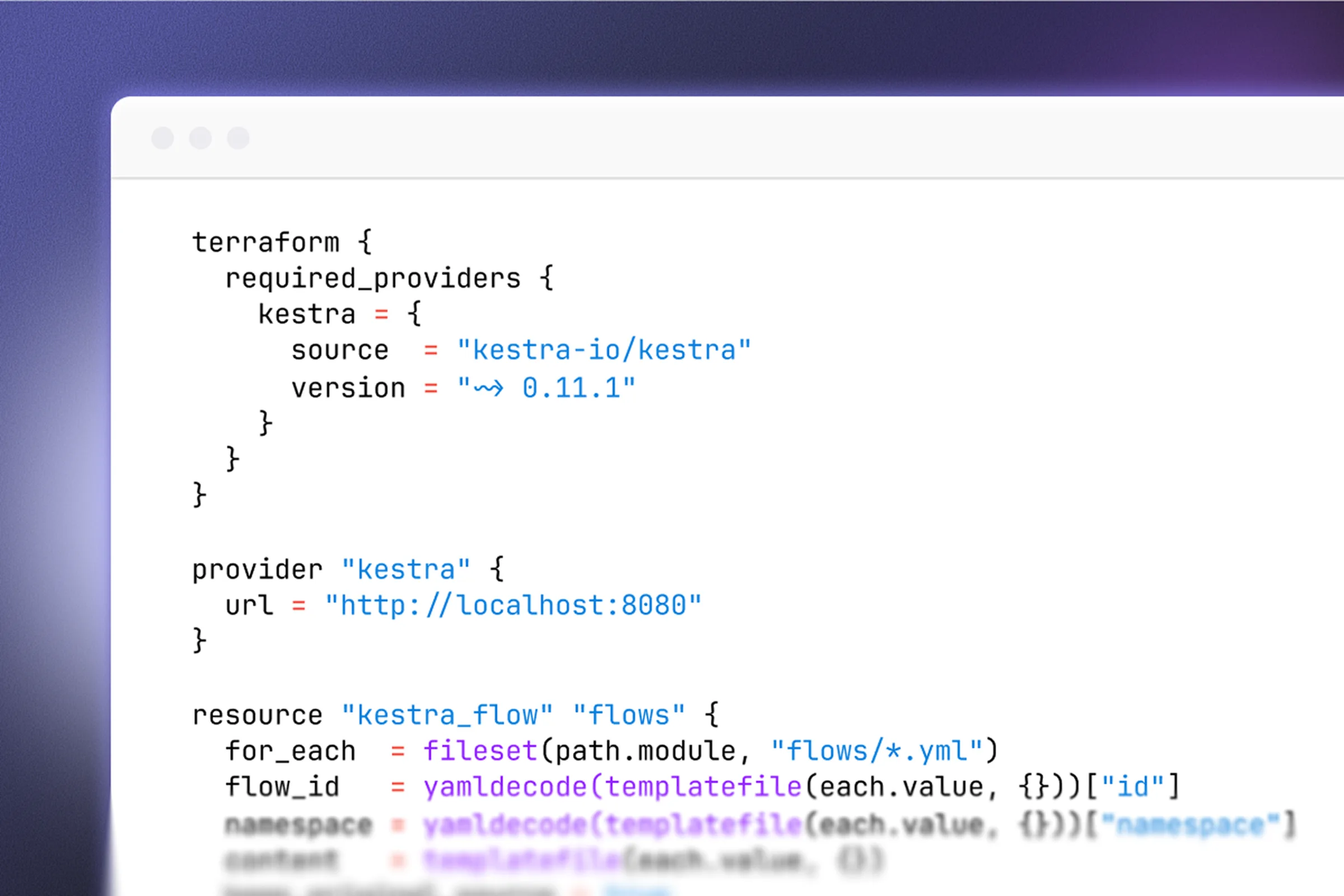Click the word "version" in the code
The height and width of the screenshot is (896, 1344).
pyautogui.click(x=348, y=389)
